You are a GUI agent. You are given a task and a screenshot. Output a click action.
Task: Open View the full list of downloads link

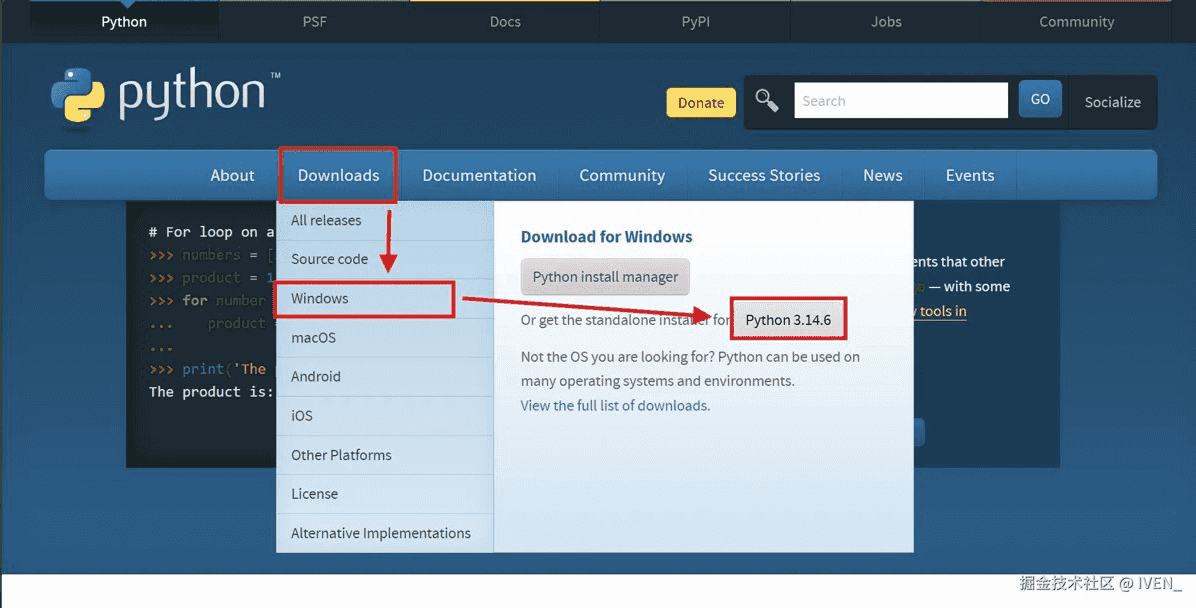click(614, 406)
